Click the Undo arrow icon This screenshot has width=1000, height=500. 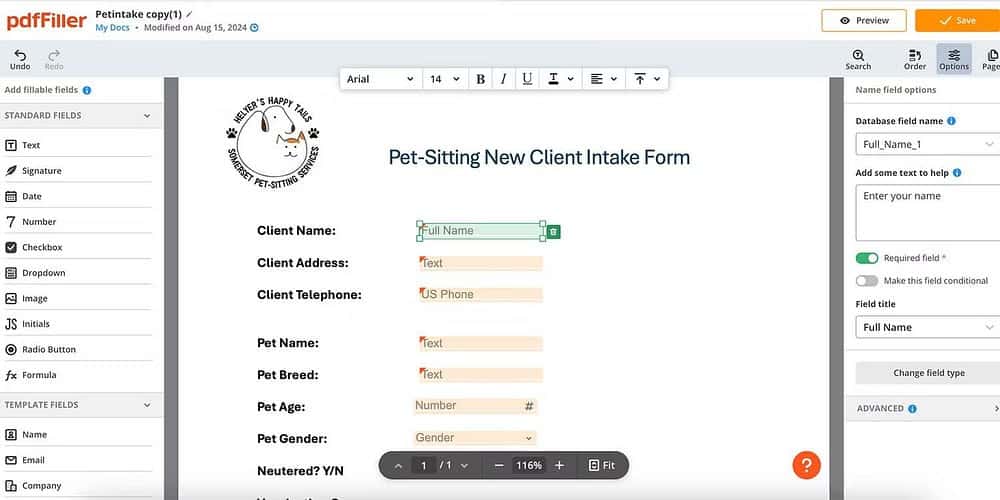20,56
